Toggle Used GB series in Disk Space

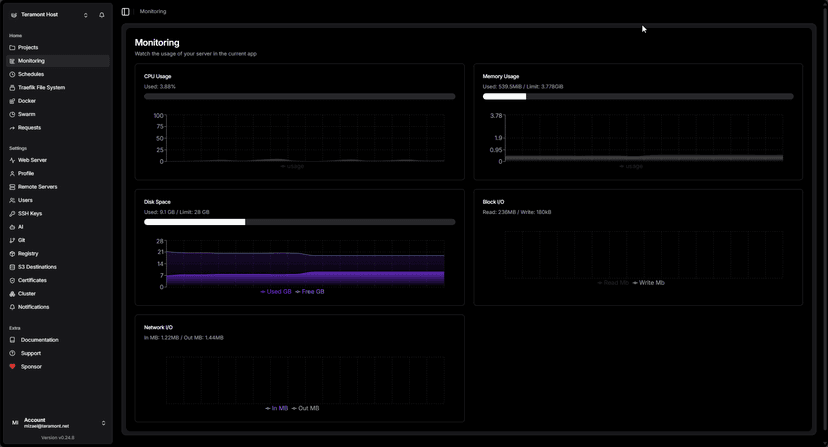tap(276, 292)
